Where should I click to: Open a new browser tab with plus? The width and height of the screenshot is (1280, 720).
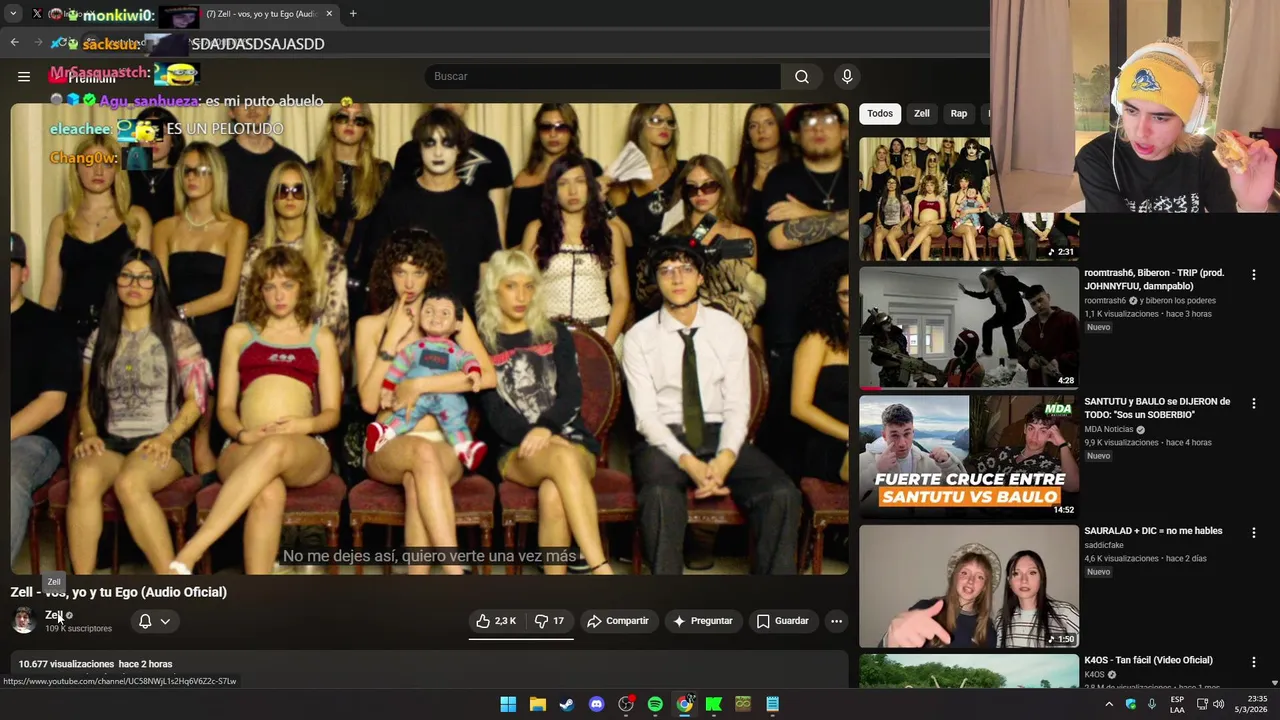(x=353, y=14)
